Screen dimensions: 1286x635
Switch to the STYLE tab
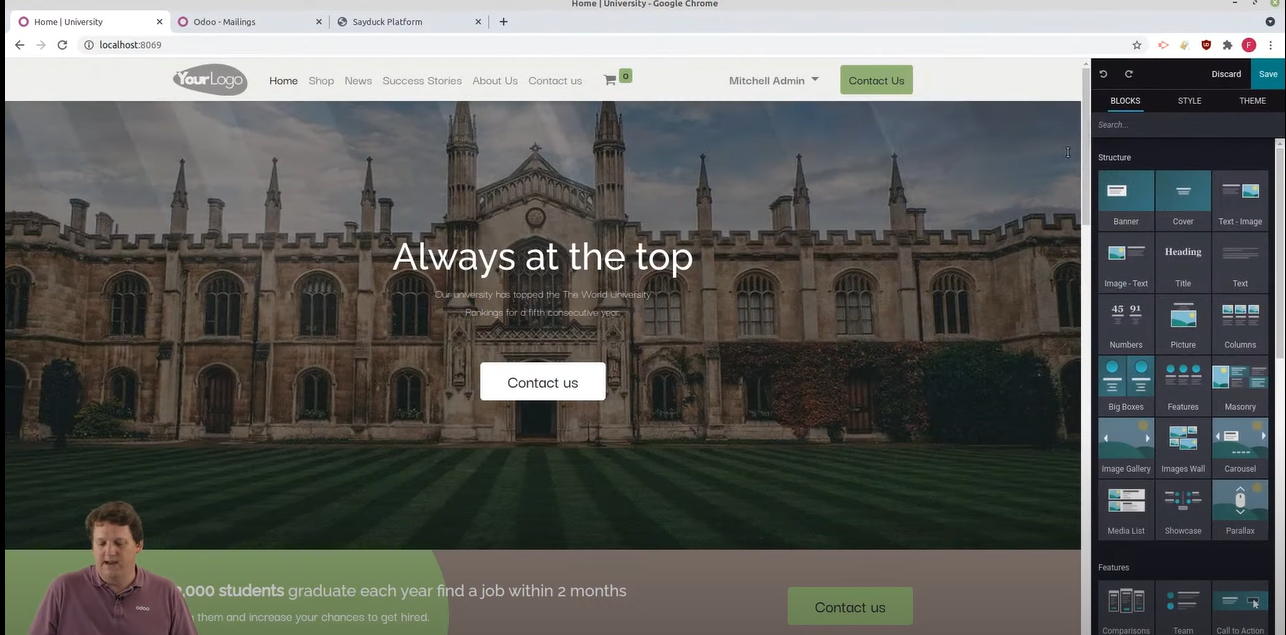click(1189, 101)
